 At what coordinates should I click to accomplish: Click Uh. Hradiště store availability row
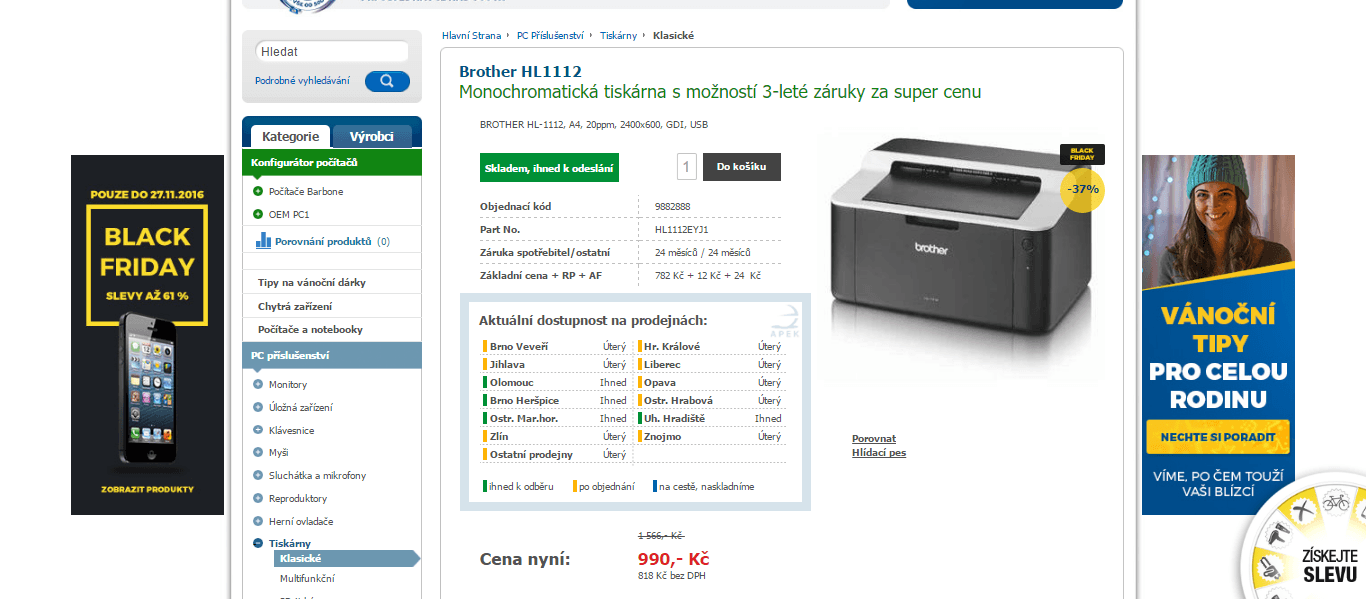point(710,418)
